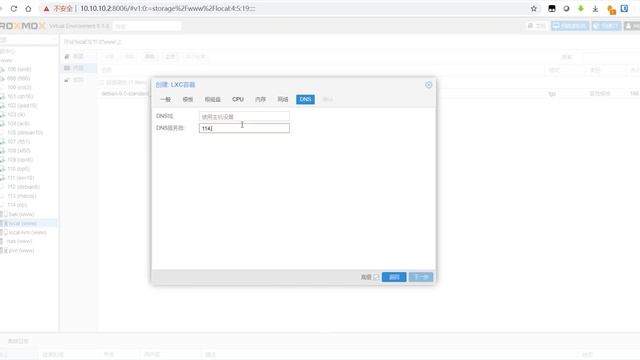Select the DNS tab in dialog
The height and width of the screenshot is (360, 640).
click(305, 99)
